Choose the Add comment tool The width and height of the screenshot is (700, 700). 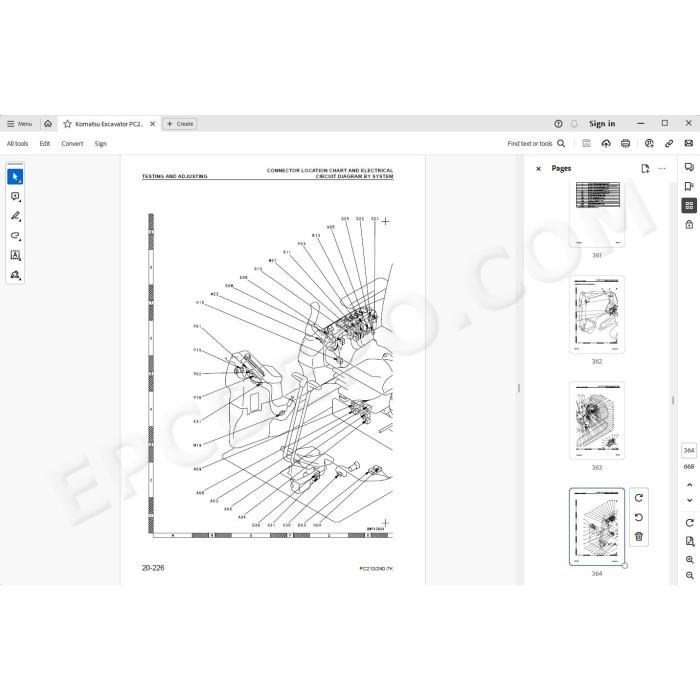click(15, 196)
